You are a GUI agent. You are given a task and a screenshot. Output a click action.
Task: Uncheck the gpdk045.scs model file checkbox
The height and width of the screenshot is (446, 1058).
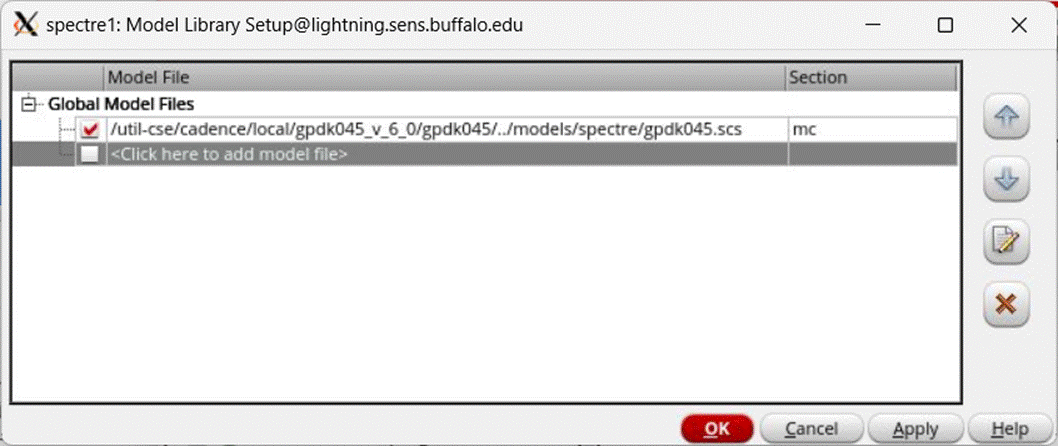(x=91, y=129)
